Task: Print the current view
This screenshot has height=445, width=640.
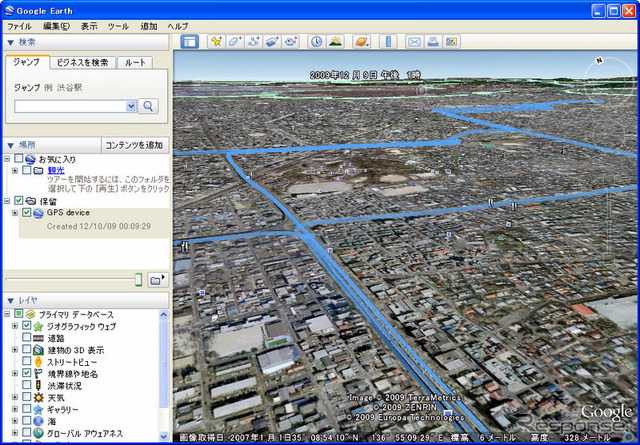Action: [x=433, y=42]
